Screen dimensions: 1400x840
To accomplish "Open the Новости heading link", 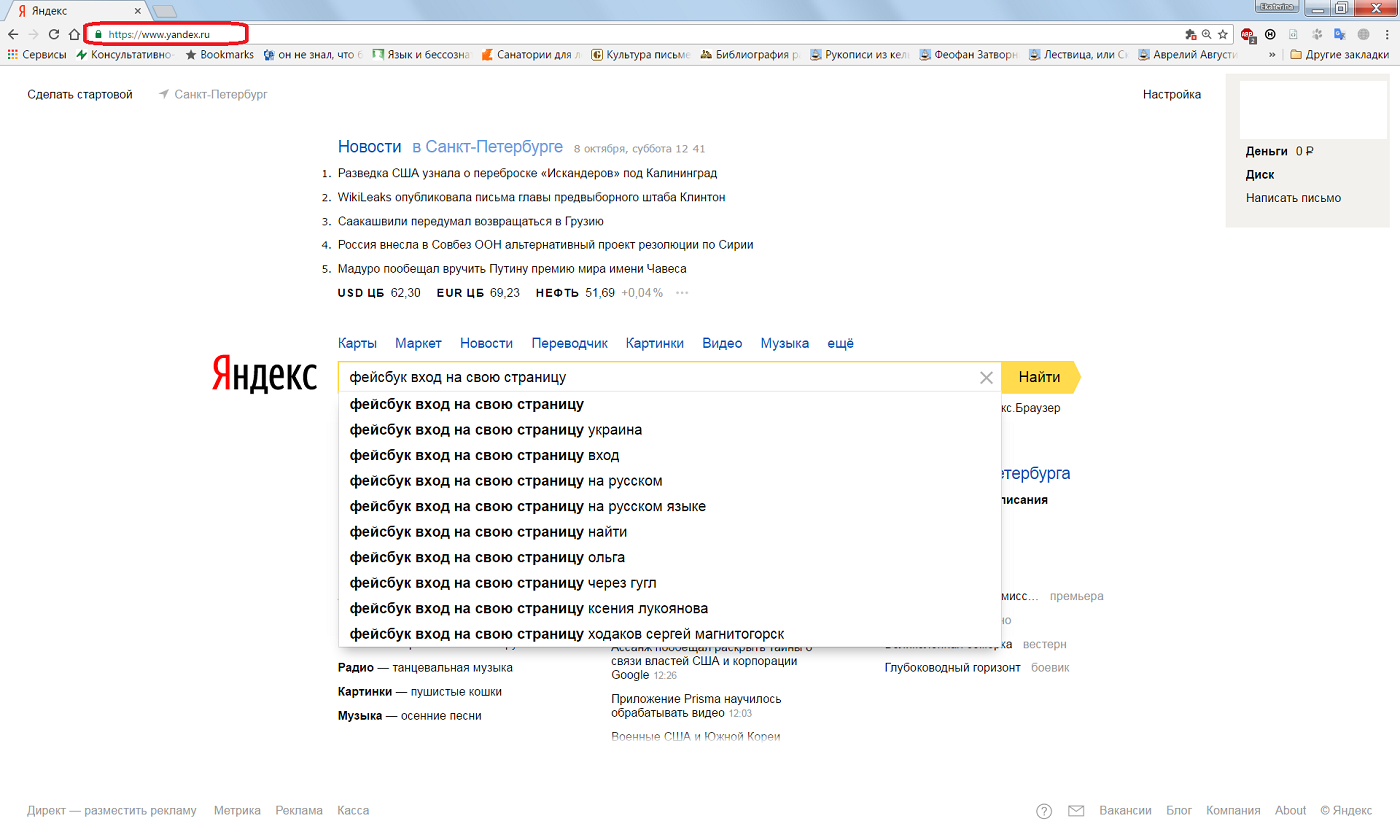I will click(x=369, y=146).
